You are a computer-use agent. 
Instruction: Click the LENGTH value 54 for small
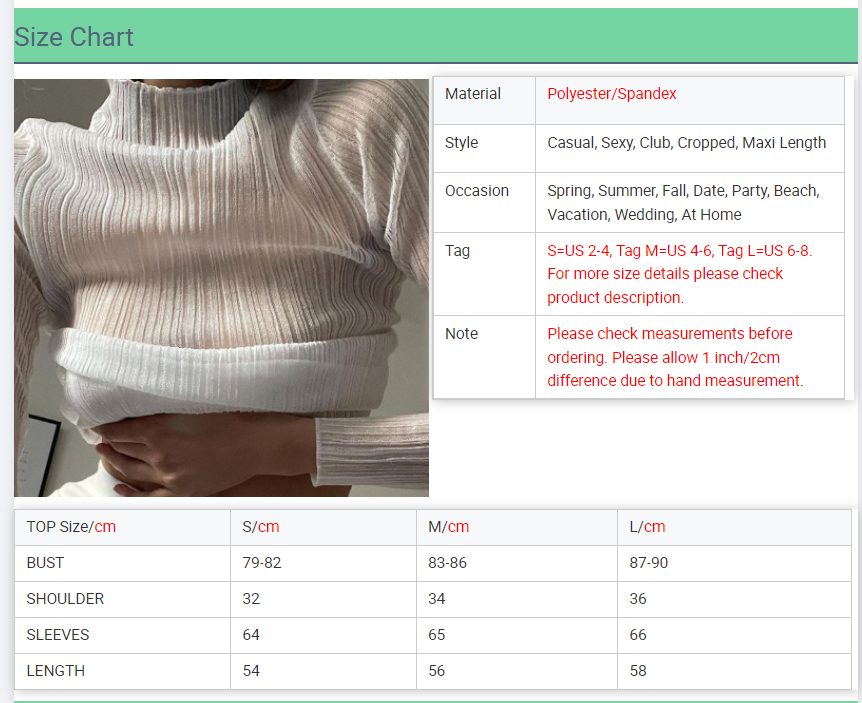click(251, 671)
